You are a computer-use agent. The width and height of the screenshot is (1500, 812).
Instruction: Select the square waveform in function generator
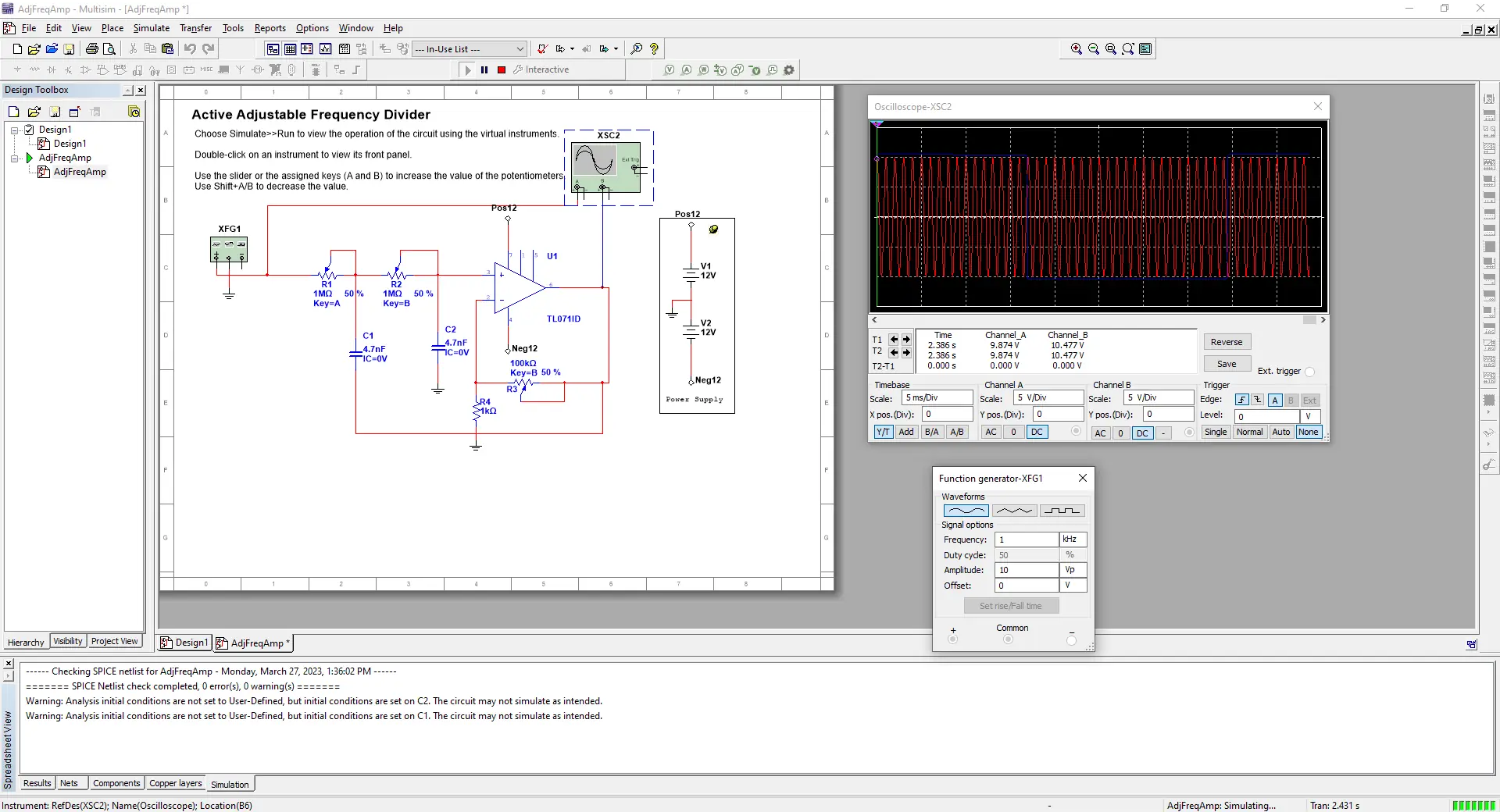tap(1062, 511)
